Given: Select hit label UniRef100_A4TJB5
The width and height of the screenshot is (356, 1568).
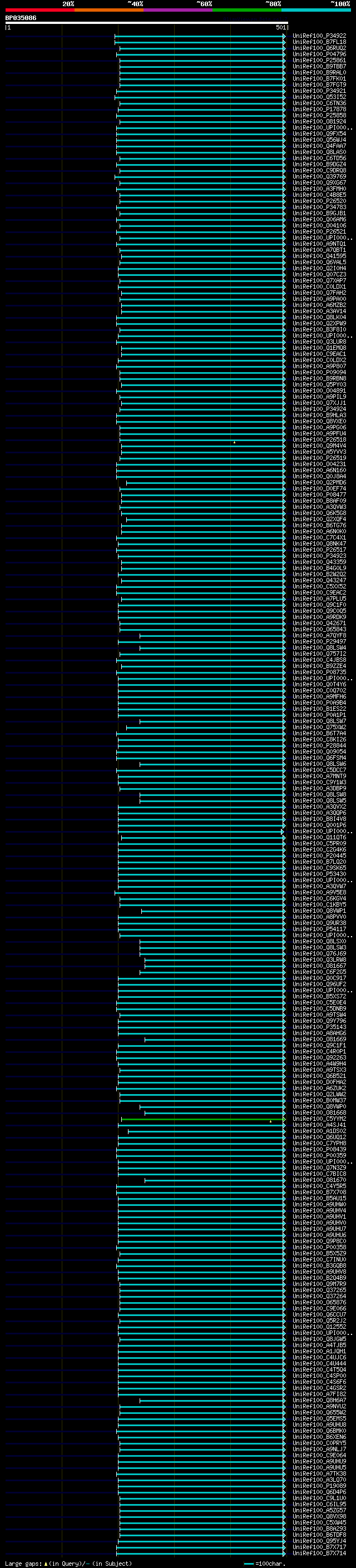Looking at the screenshot, I should coord(319,1344).
